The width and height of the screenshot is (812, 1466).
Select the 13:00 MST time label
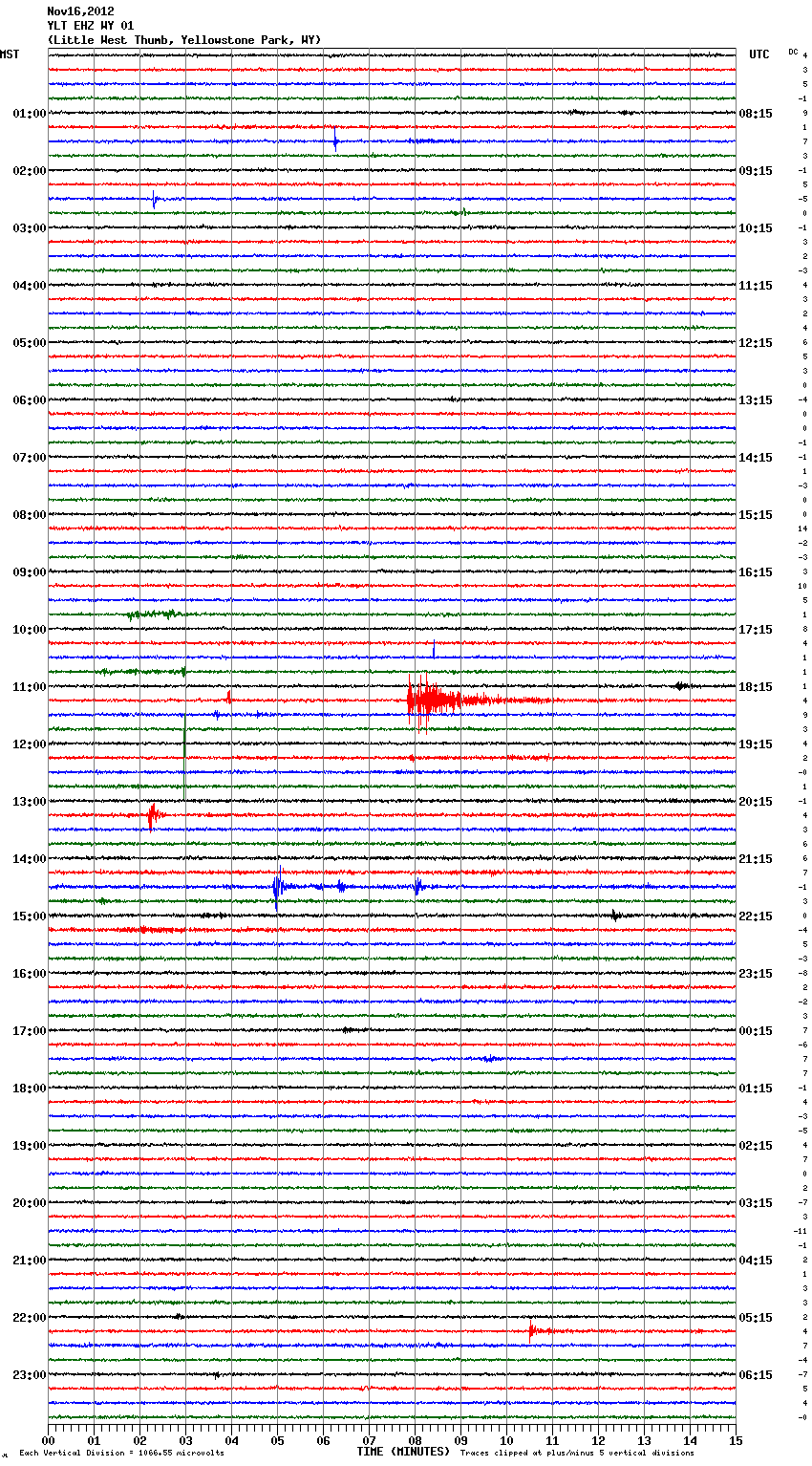30,802
